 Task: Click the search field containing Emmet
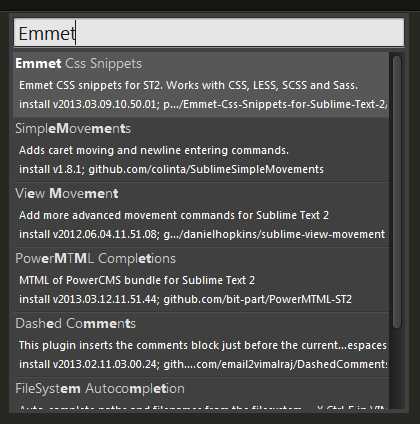pos(209,33)
